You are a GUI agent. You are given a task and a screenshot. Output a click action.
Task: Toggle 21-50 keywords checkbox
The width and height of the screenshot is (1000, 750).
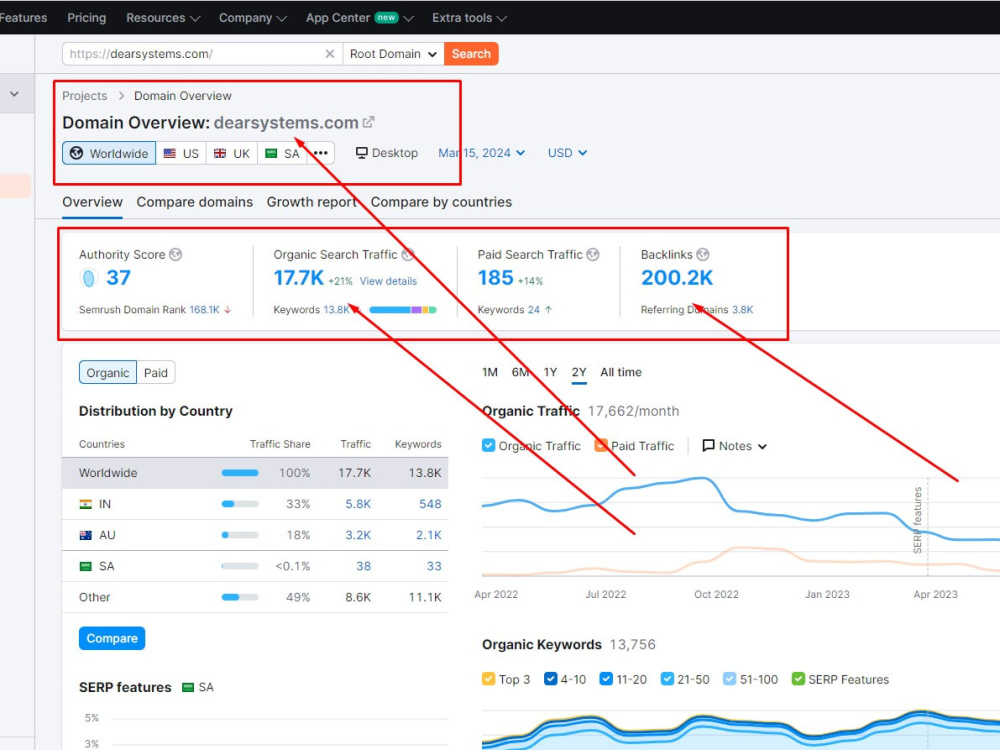coord(668,679)
